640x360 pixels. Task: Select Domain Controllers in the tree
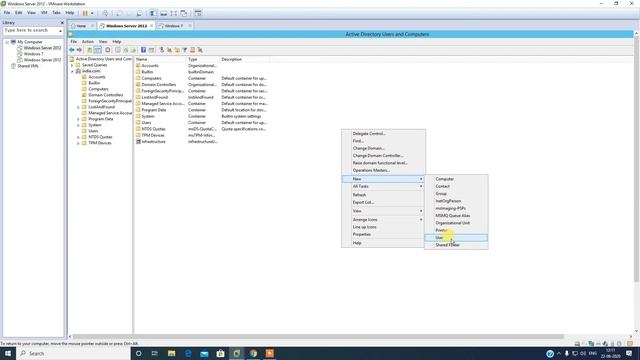tap(105, 95)
